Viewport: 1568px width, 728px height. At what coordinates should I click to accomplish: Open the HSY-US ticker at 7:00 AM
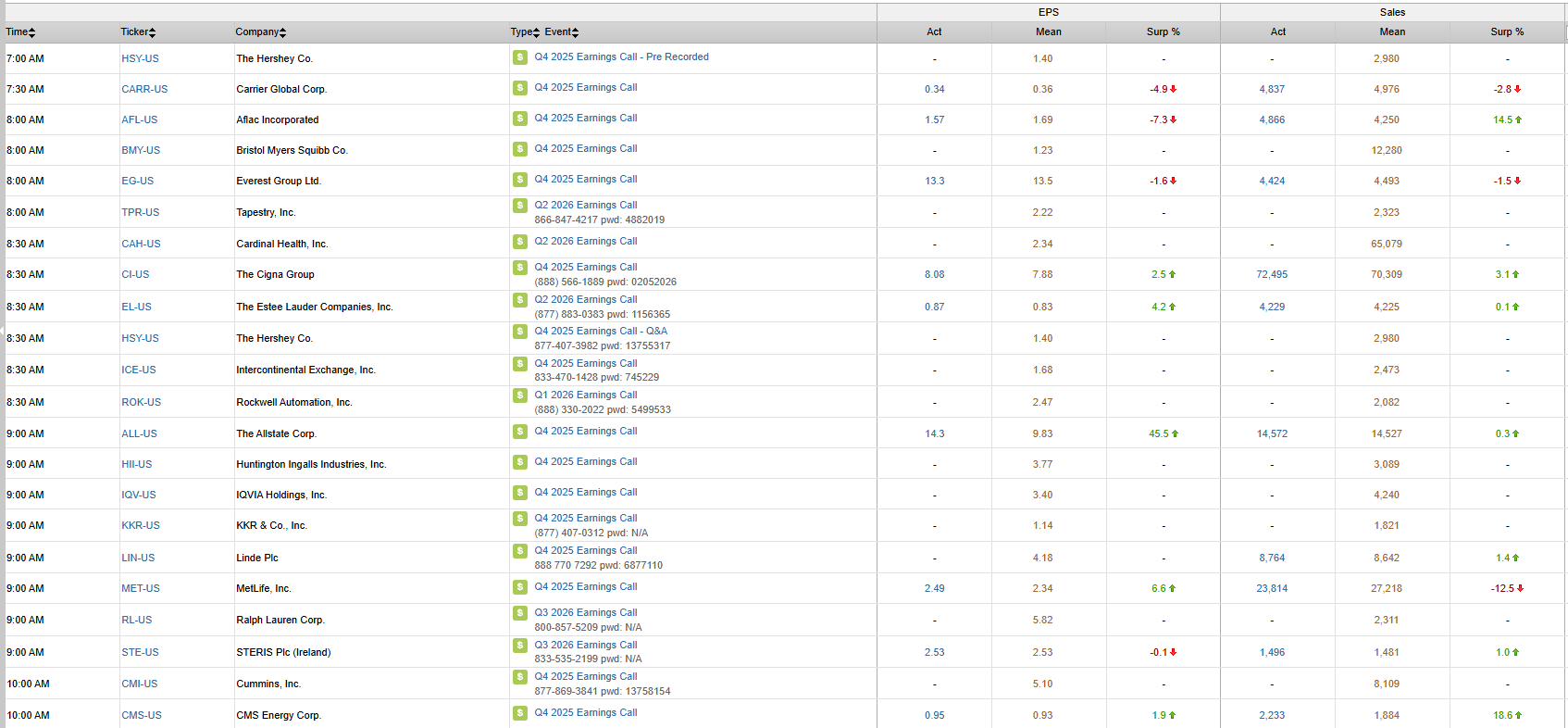(140, 58)
